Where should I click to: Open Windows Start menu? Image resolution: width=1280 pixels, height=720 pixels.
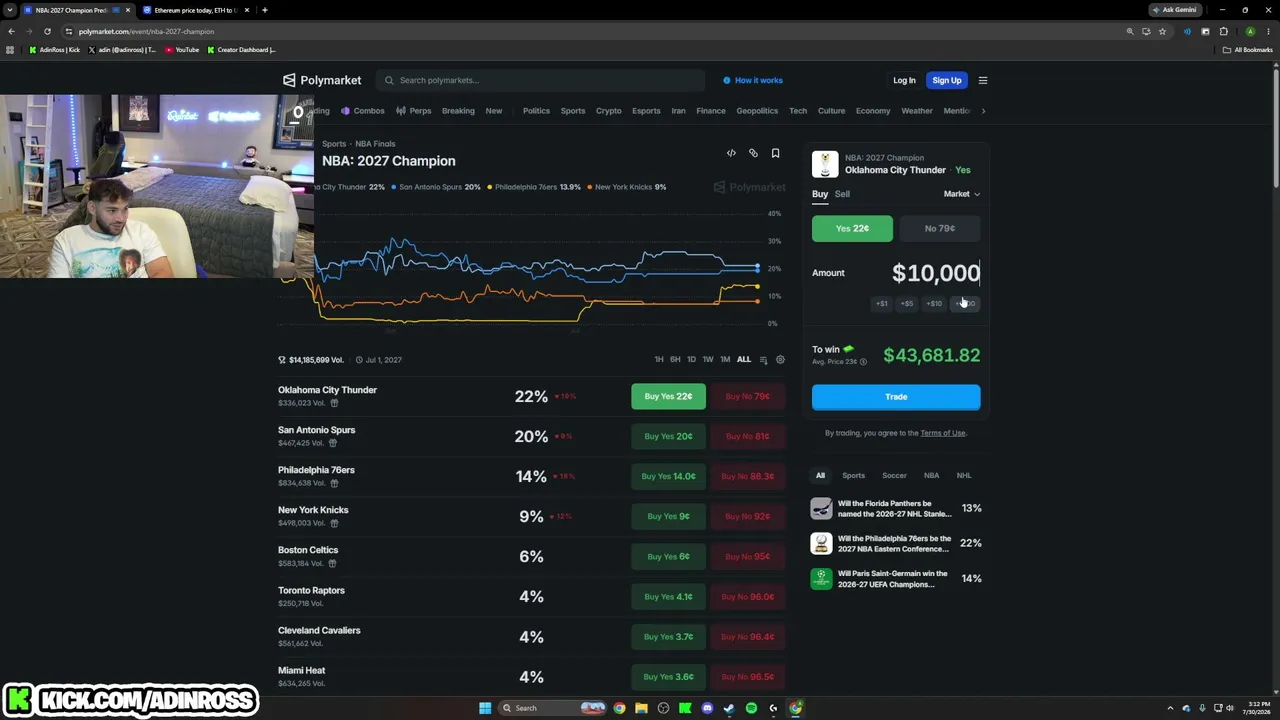(x=485, y=708)
